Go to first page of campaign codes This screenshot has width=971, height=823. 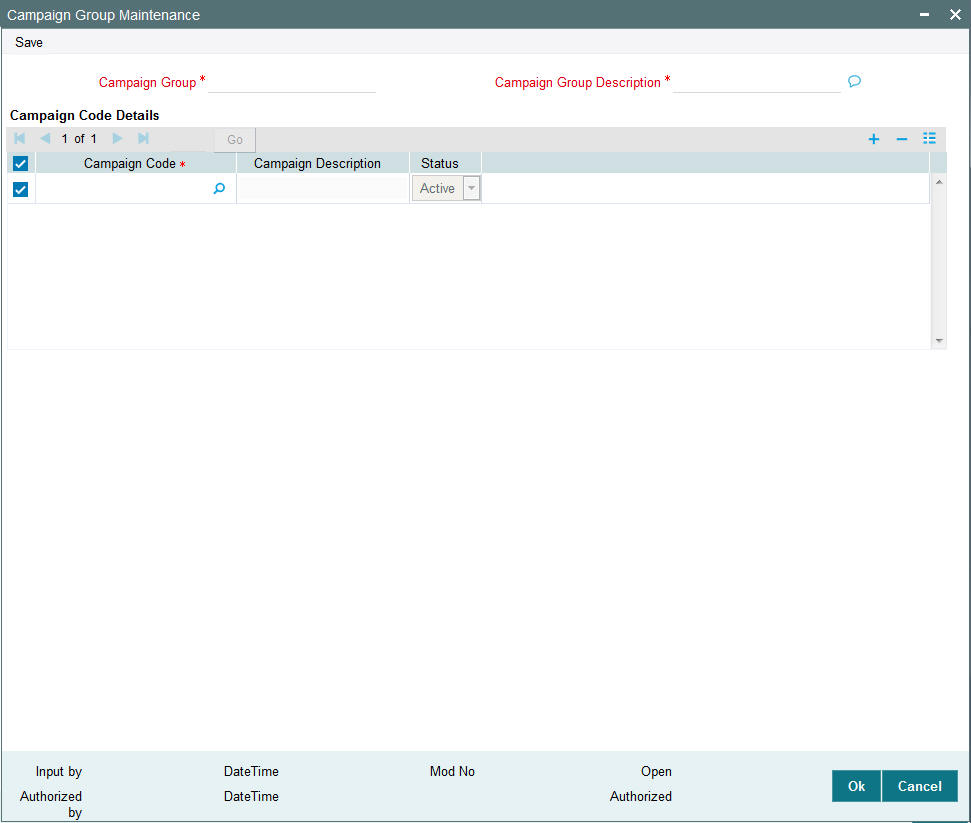click(x=19, y=139)
